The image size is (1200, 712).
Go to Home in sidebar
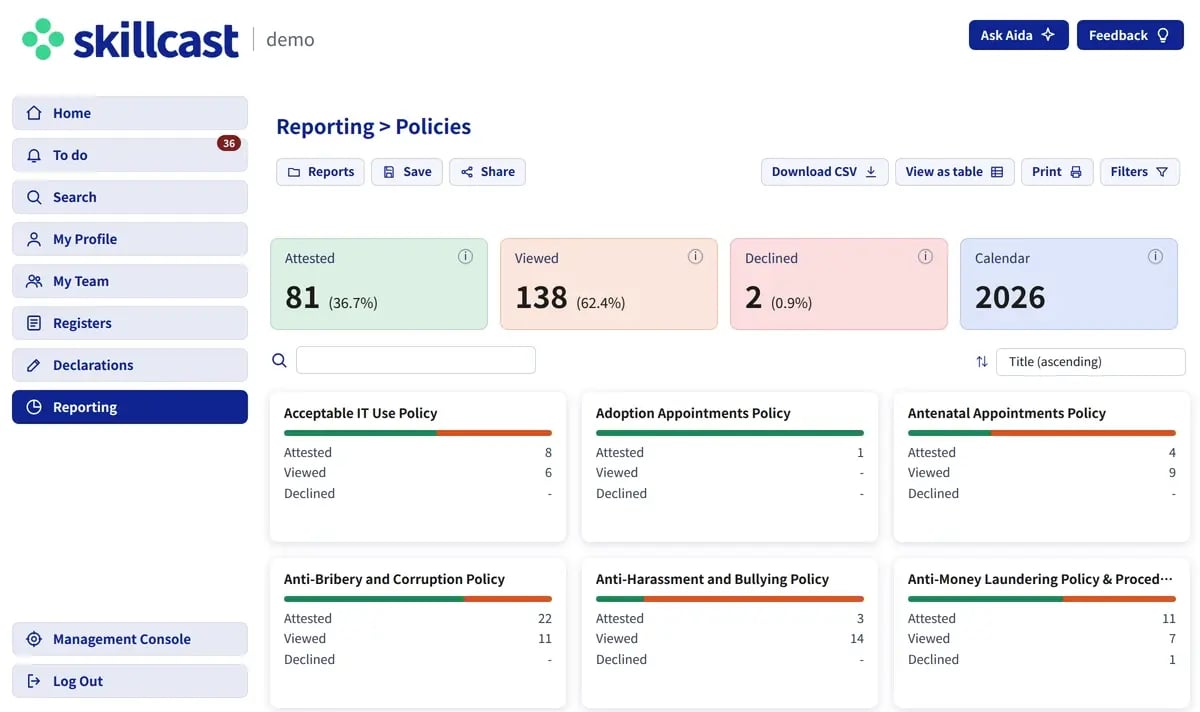[x=130, y=113]
